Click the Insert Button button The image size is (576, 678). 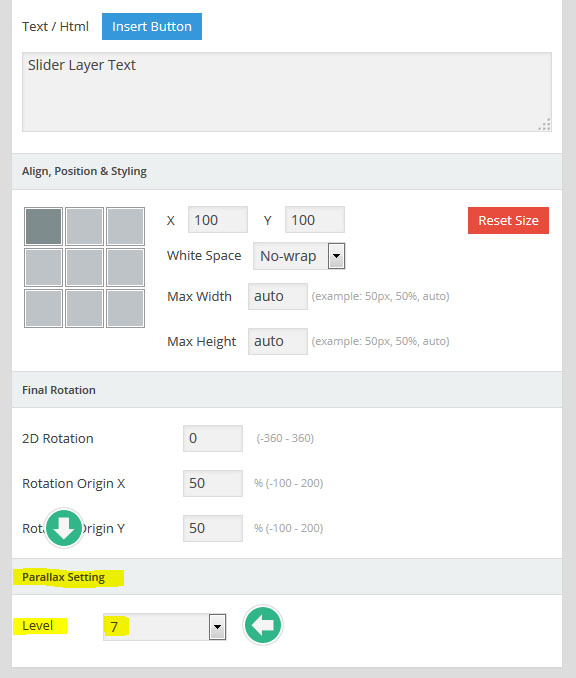(152, 26)
